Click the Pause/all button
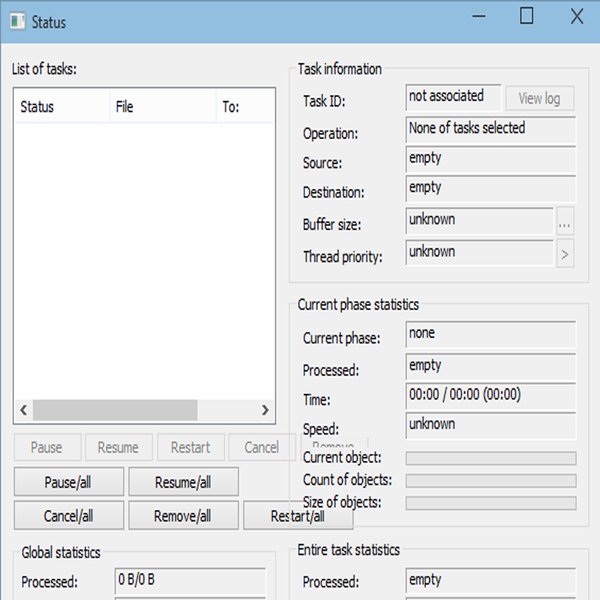This screenshot has height=600, width=600. [x=69, y=482]
